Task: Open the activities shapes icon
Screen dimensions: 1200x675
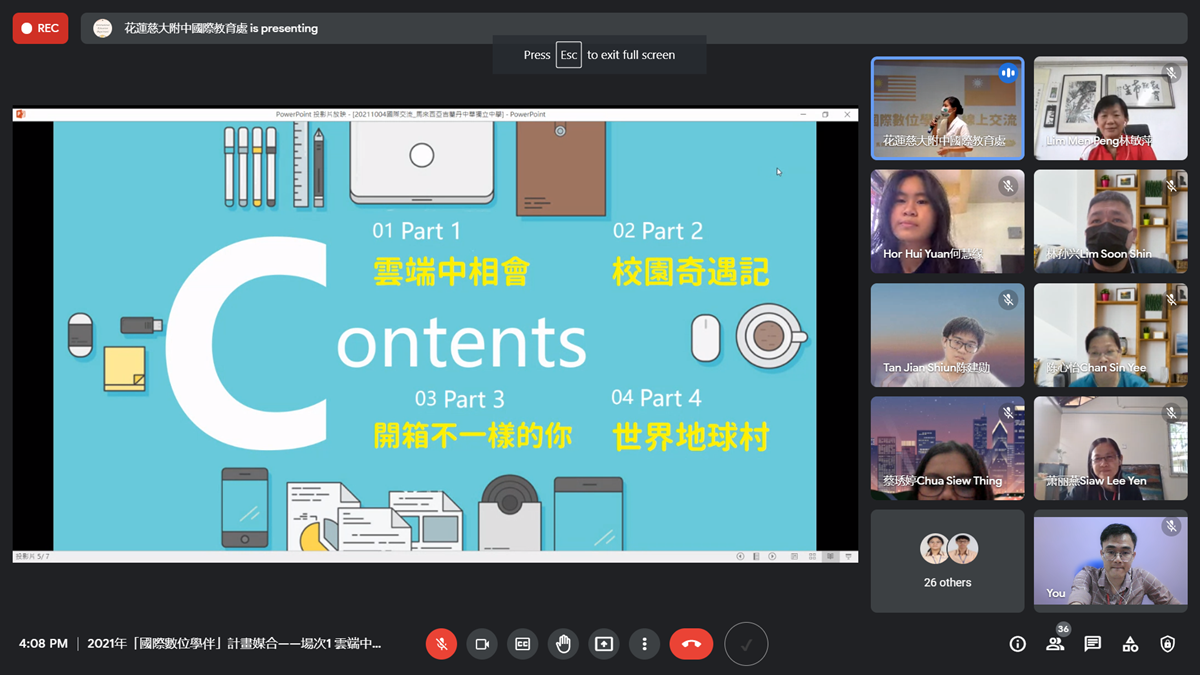Action: (1130, 644)
